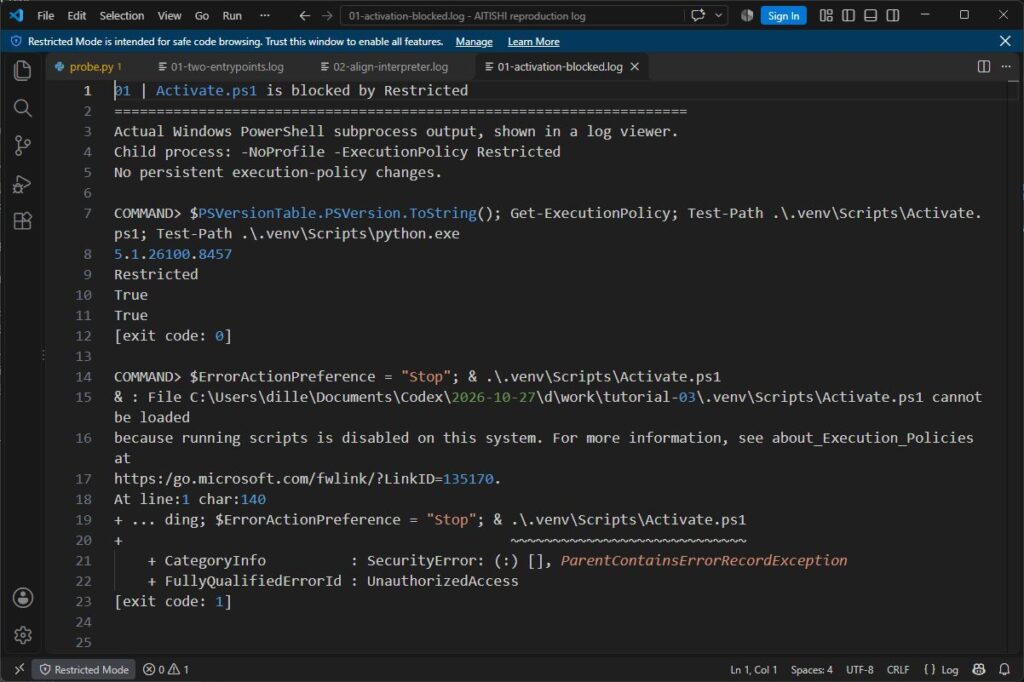
Task: Change end of line sequence CRLF
Action: pyautogui.click(x=898, y=670)
